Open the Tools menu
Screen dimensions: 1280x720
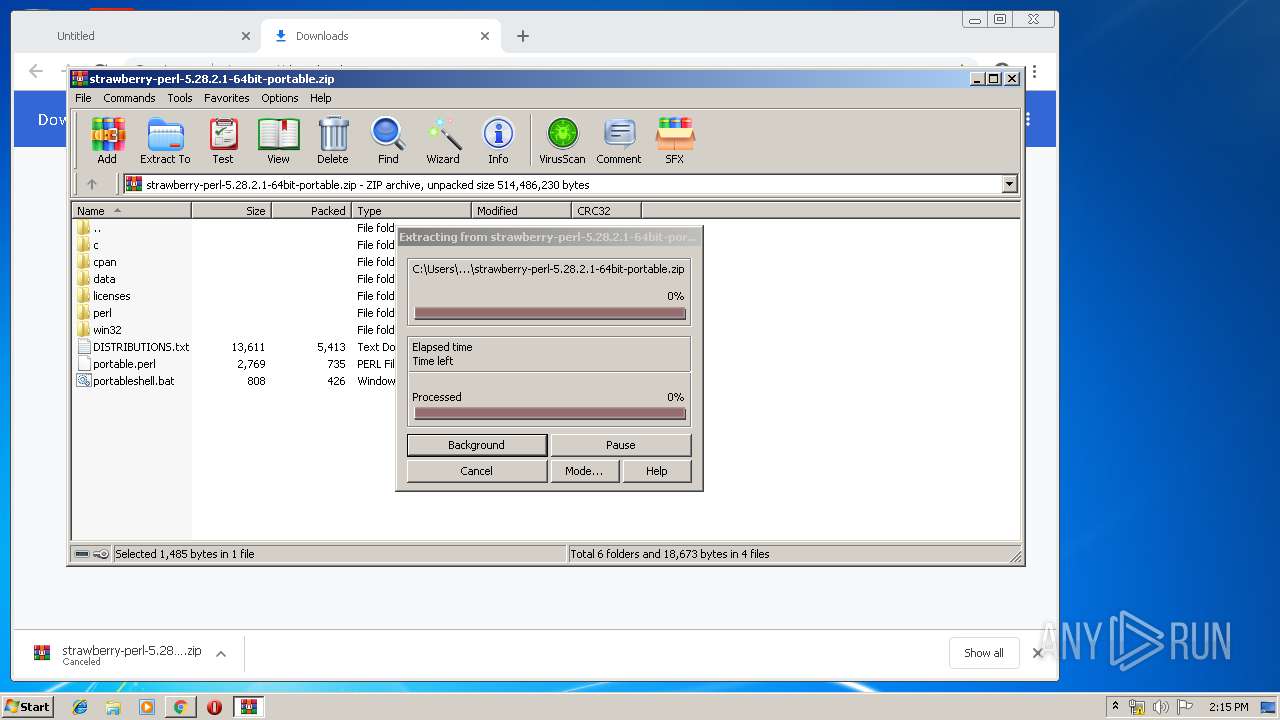click(x=180, y=98)
